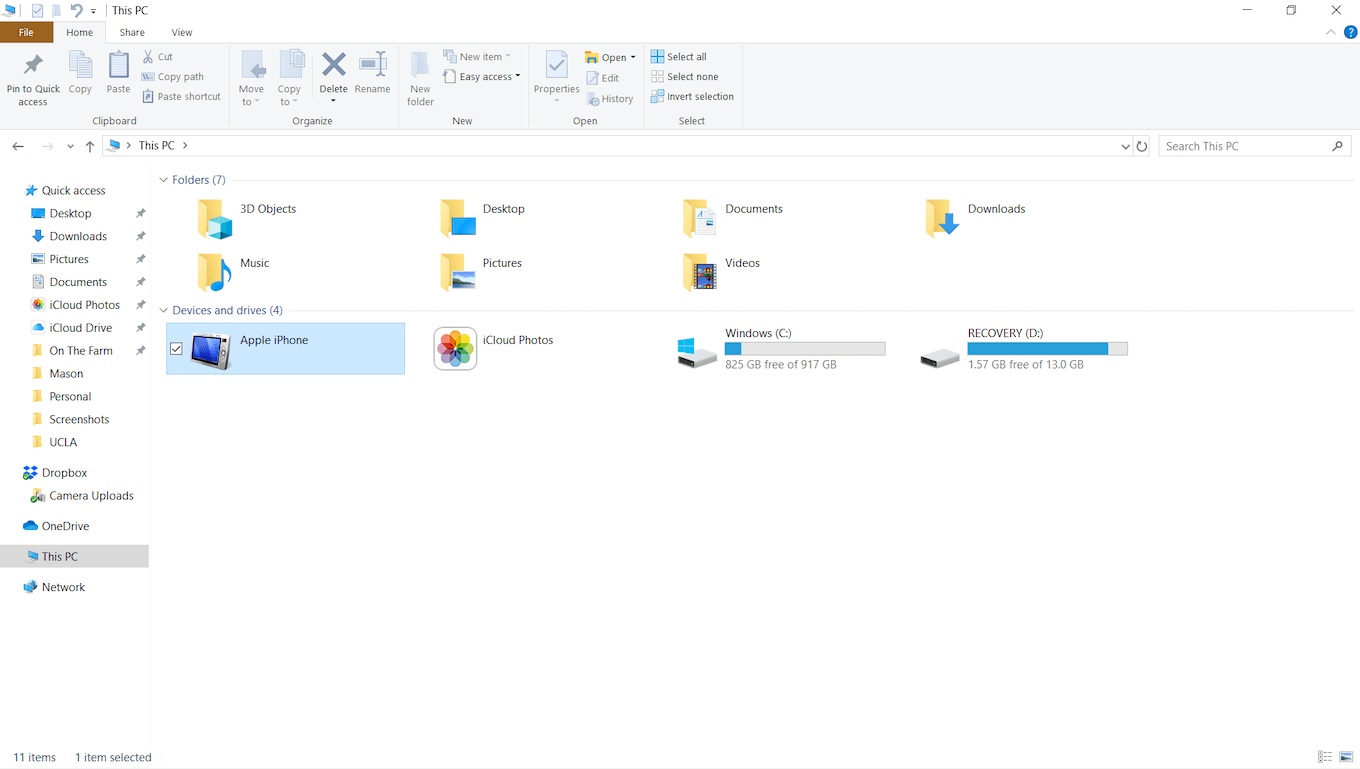1360x769 pixels.
Task: Open iCloud Drive in the sidebar
Action: [x=80, y=328]
